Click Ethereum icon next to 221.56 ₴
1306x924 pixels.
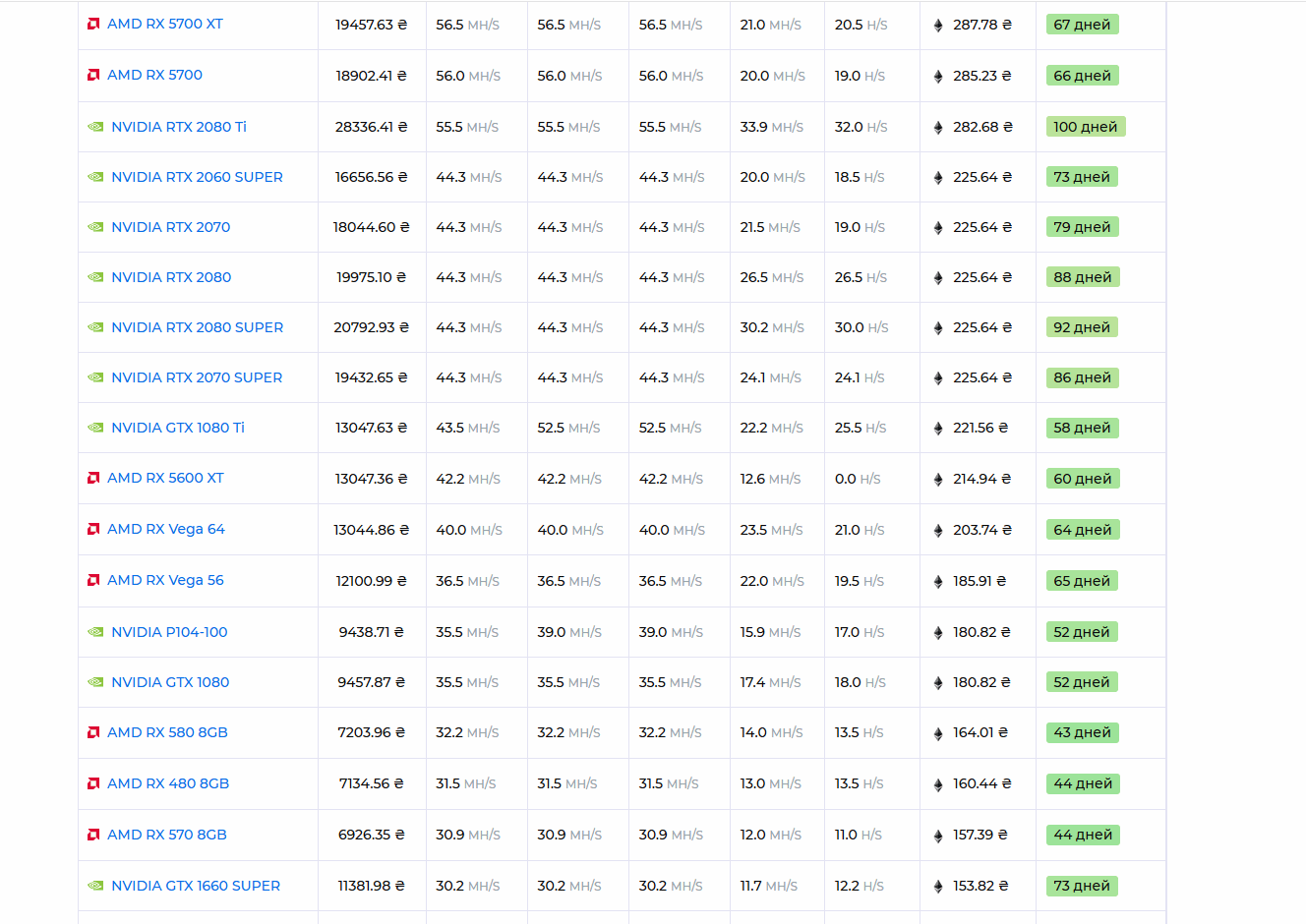[x=938, y=429]
